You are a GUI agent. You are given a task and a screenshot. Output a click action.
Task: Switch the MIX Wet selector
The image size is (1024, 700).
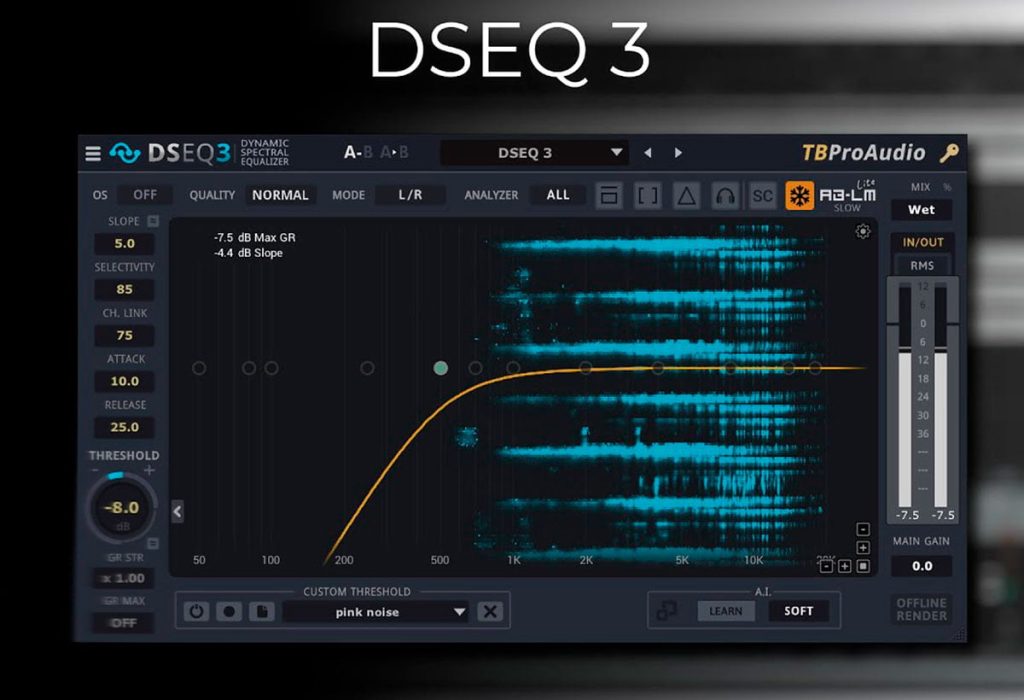[x=921, y=210]
